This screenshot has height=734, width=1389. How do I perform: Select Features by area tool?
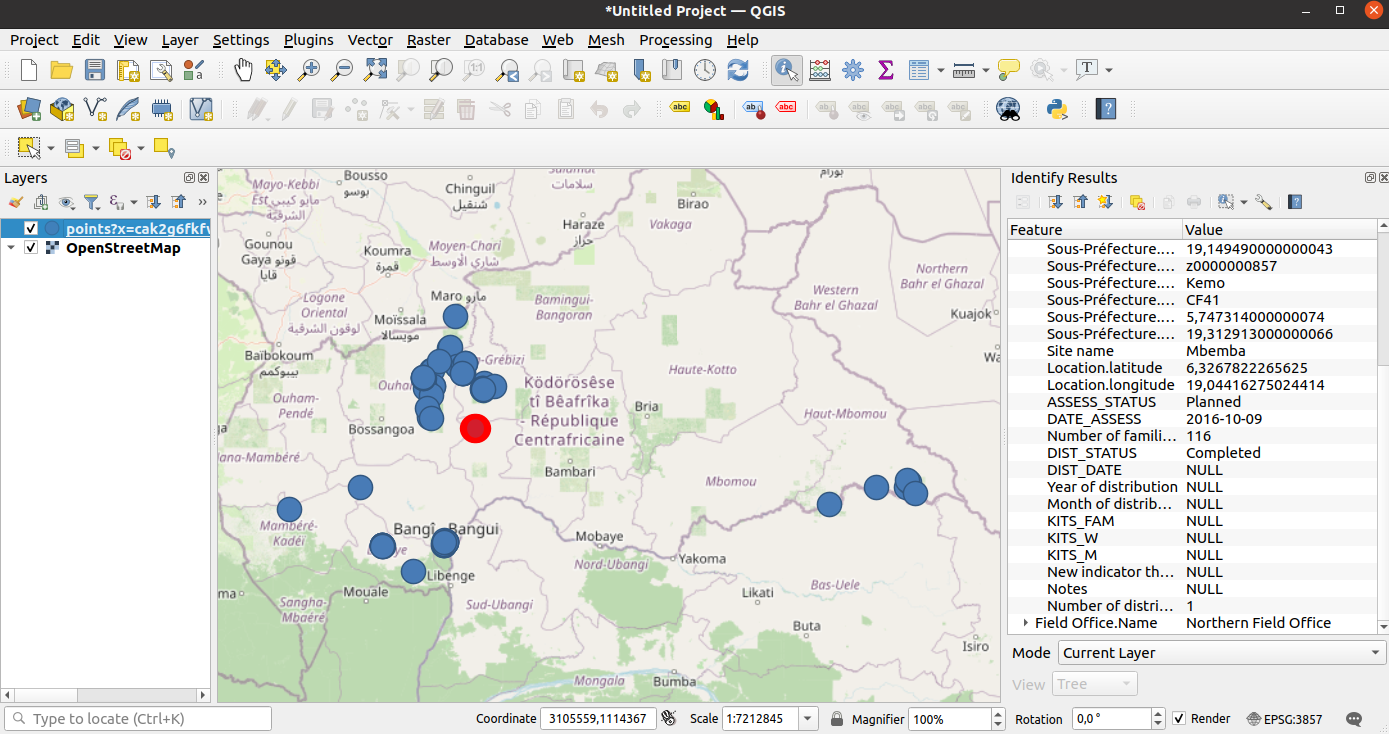(29, 148)
